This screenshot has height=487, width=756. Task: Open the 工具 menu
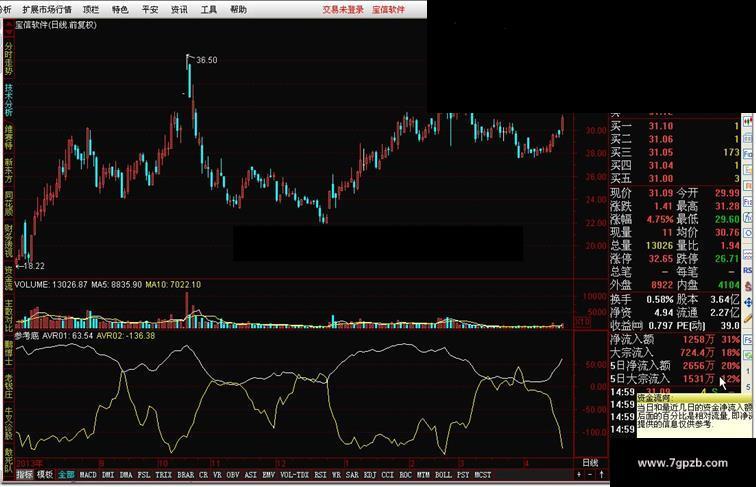tap(208, 9)
